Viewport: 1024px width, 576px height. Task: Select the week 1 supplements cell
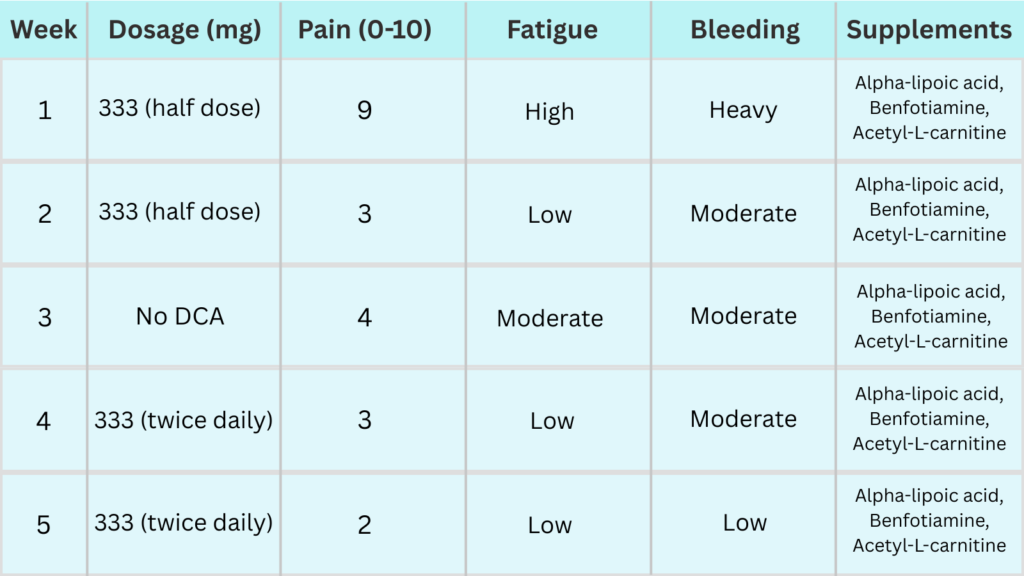coord(929,108)
